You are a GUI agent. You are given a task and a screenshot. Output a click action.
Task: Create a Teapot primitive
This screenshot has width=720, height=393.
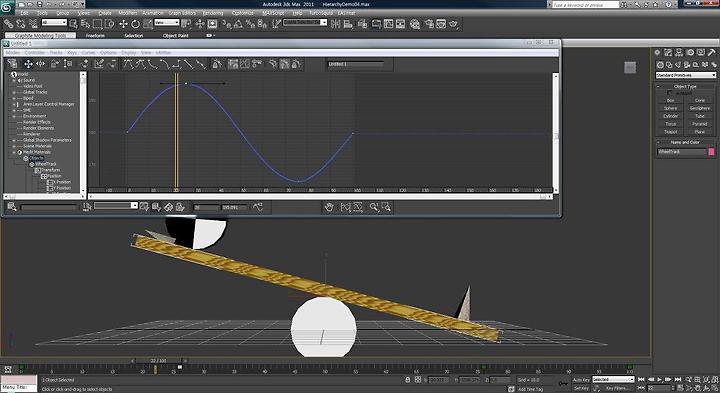pyautogui.click(x=670, y=132)
